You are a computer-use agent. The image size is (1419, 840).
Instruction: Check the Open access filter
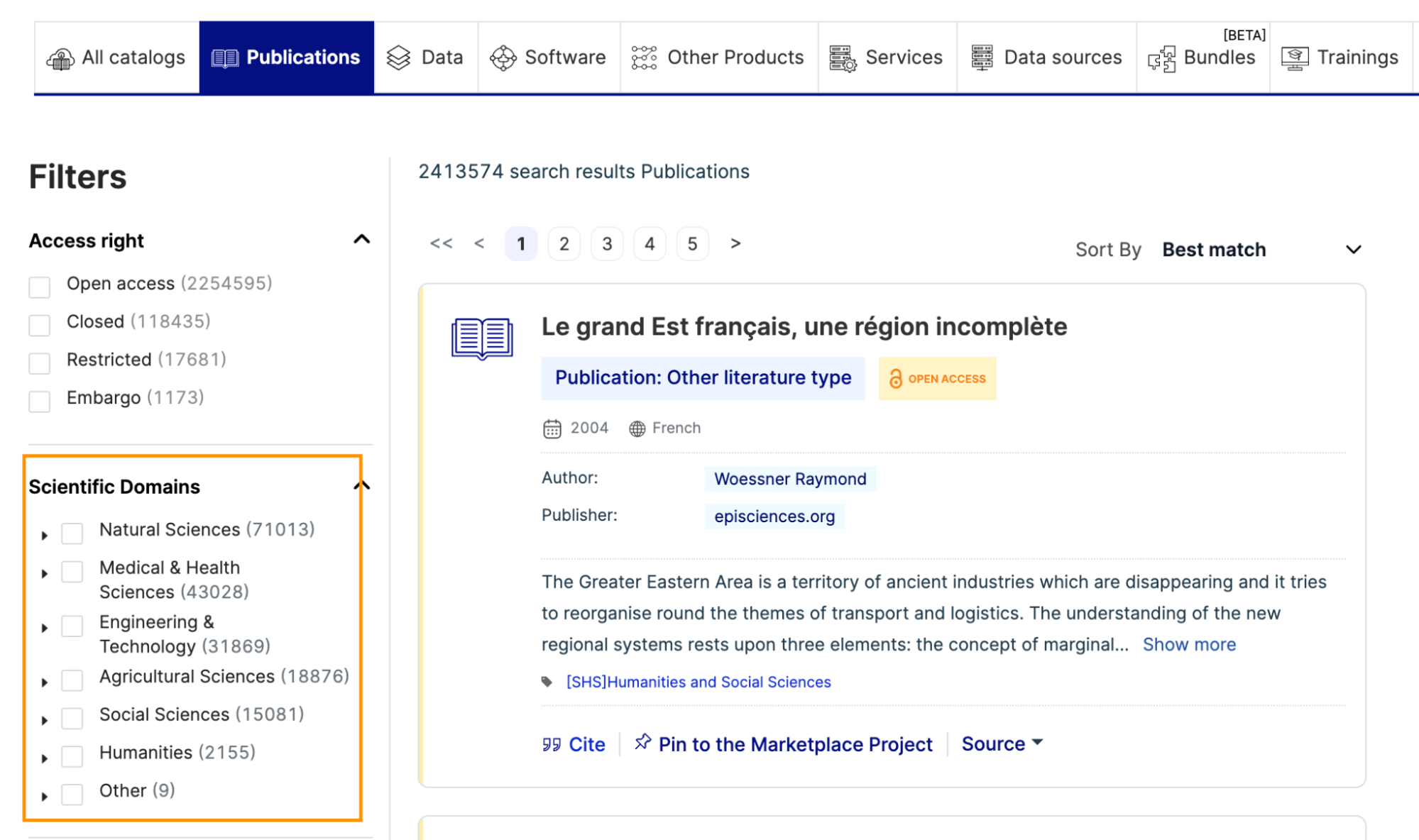pyautogui.click(x=40, y=287)
